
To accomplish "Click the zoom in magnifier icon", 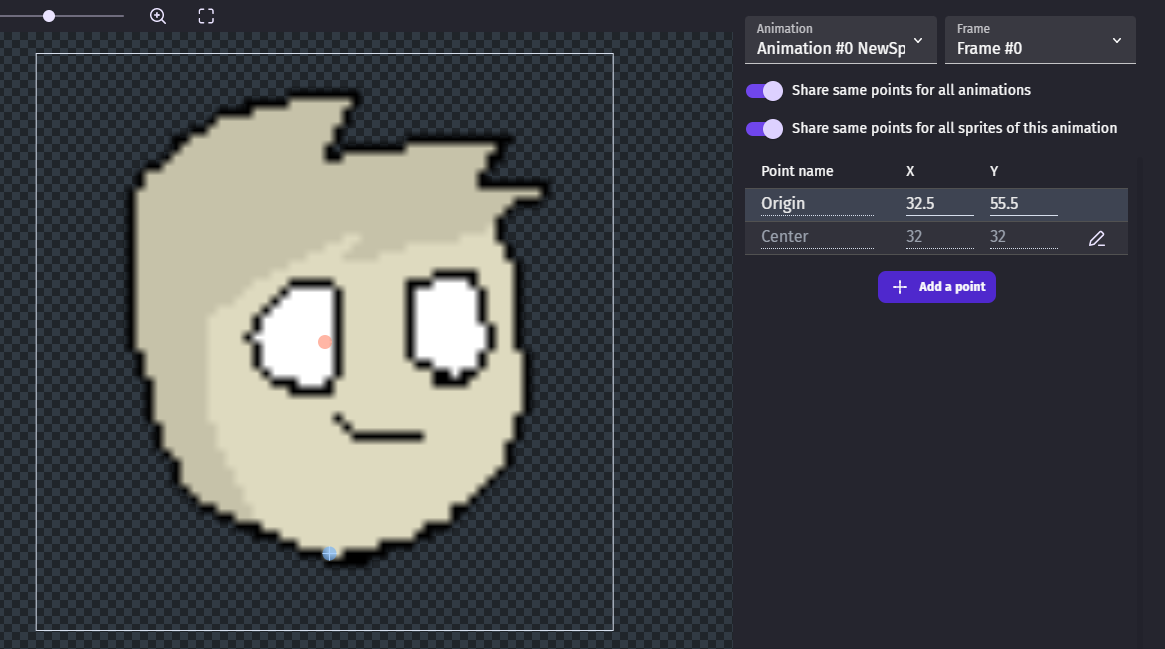I will click(158, 16).
